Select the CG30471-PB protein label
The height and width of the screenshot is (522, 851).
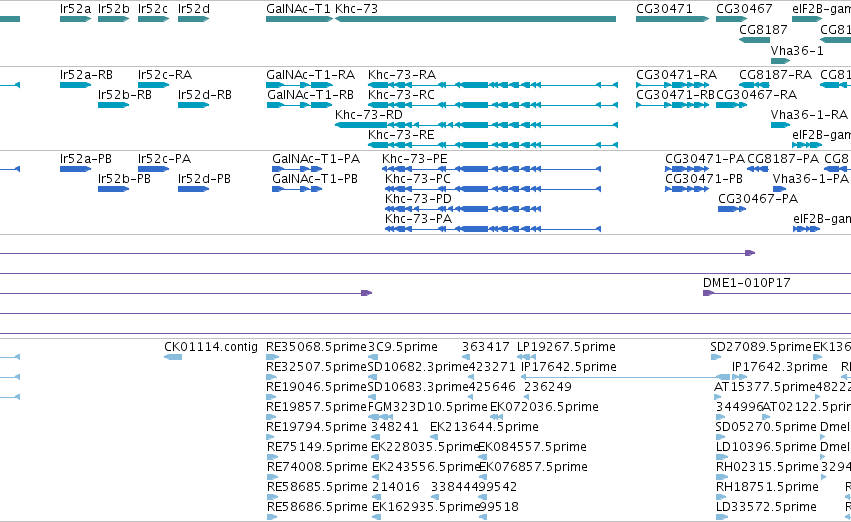(704, 179)
